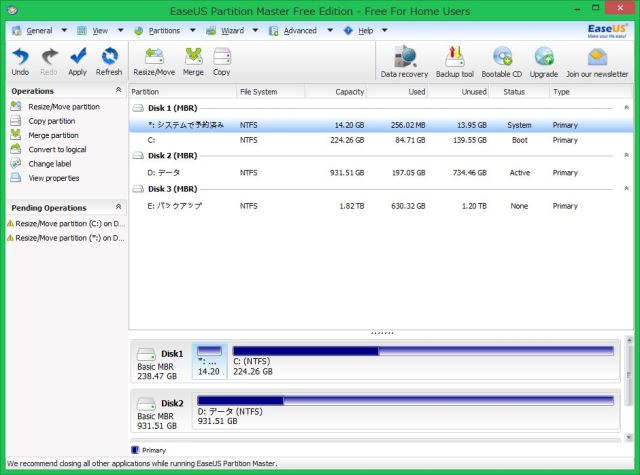Collapse the Pending Operations panel
Image resolution: width=640 pixels, height=475 pixels.
118,206
